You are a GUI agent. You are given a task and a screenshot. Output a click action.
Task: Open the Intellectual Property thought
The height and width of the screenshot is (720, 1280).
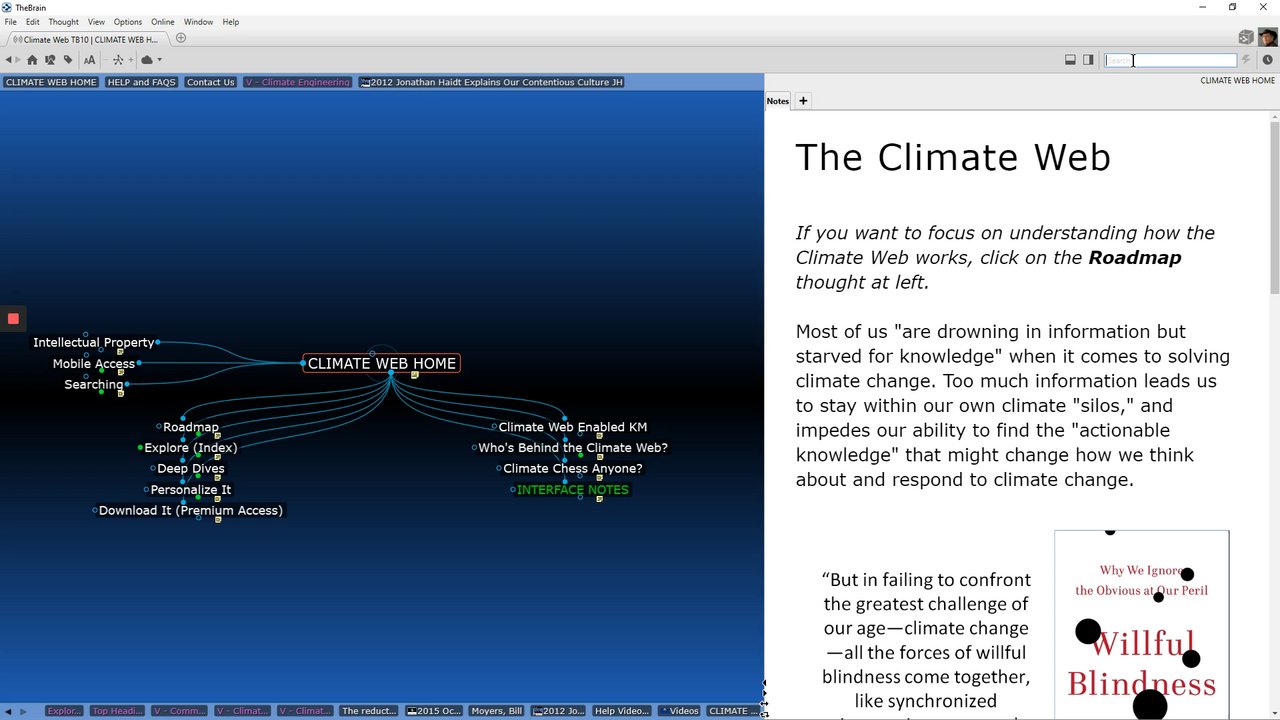click(x=94, y=342)
